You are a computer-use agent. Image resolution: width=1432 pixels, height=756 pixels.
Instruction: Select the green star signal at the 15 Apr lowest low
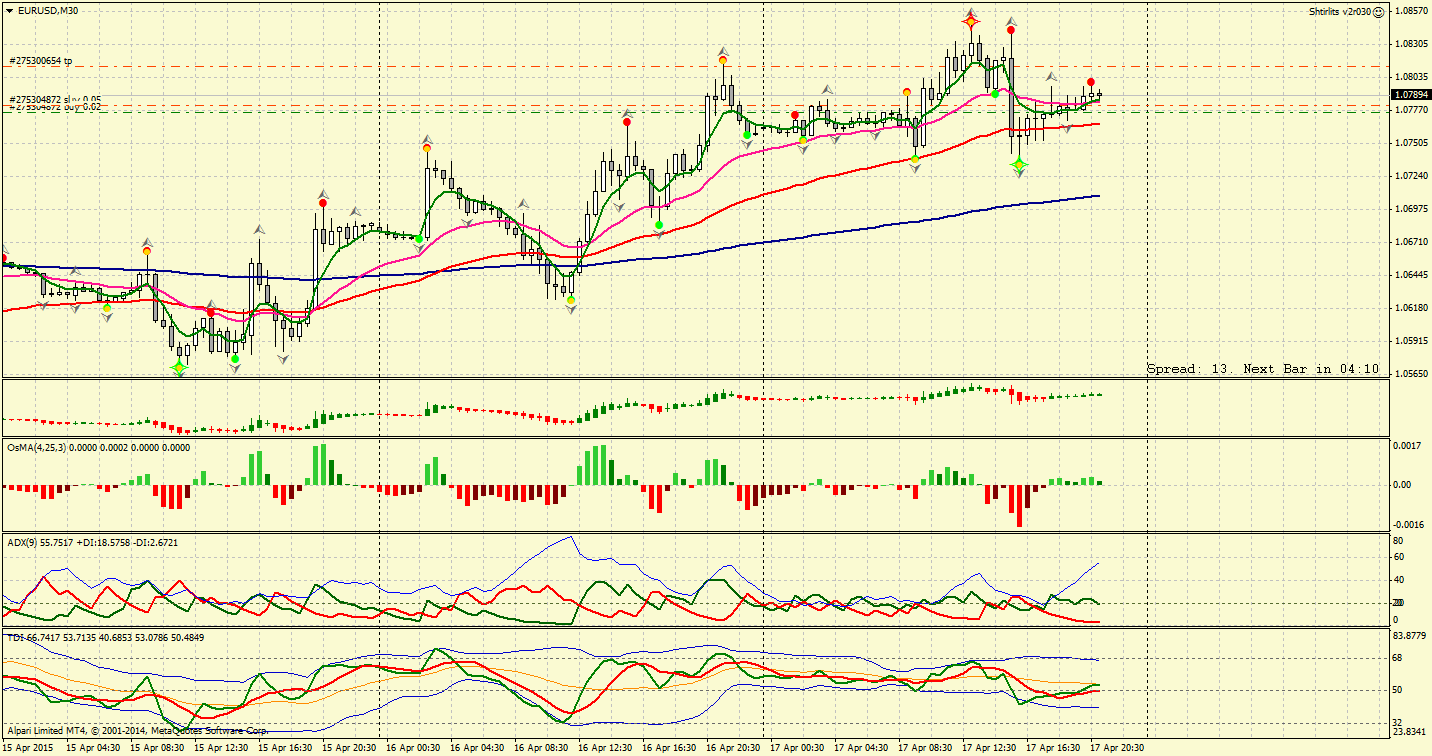(x=178, y=368)
